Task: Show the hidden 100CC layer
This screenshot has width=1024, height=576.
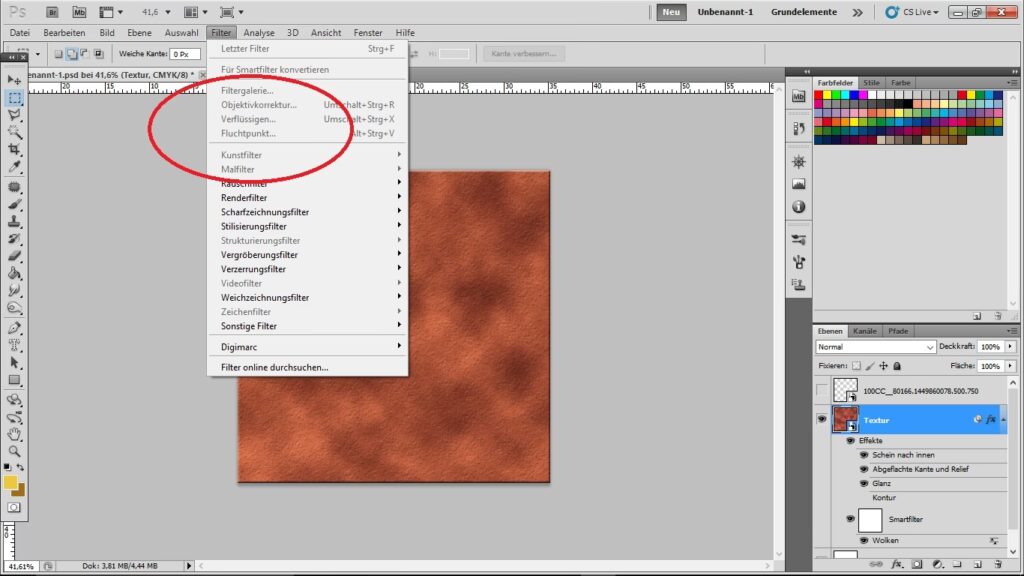Action: pyautogui.click(x=822, y=390)
